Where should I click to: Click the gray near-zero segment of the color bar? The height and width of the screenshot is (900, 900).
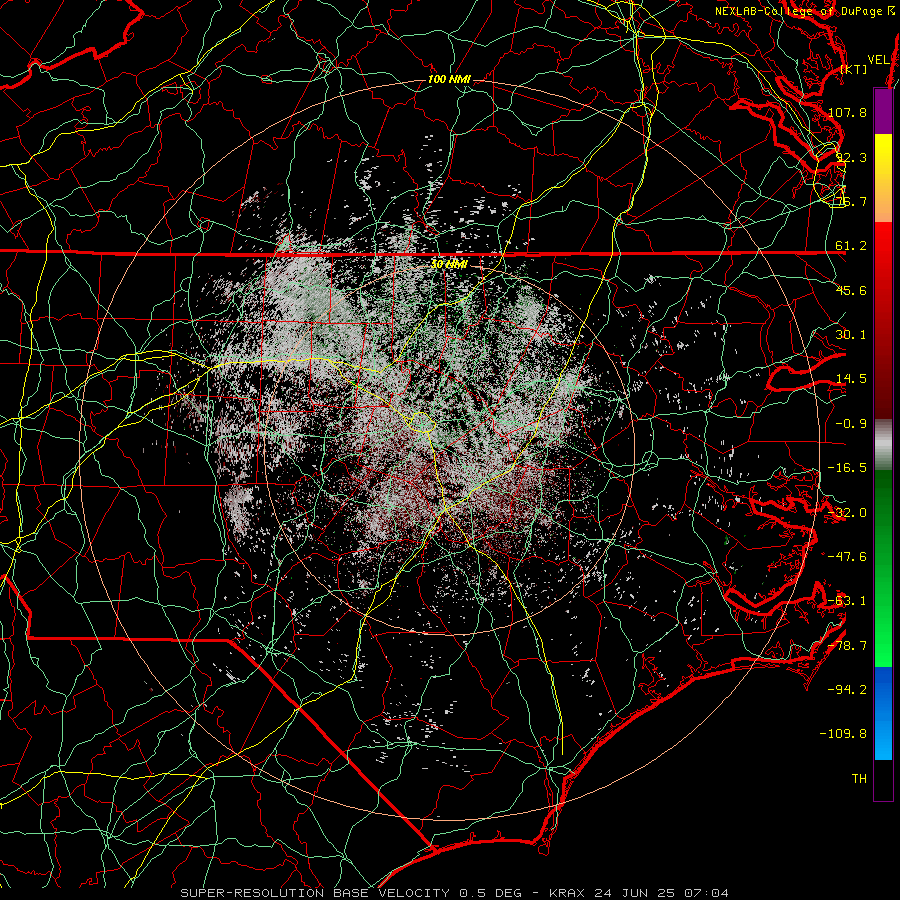[883, 445]
